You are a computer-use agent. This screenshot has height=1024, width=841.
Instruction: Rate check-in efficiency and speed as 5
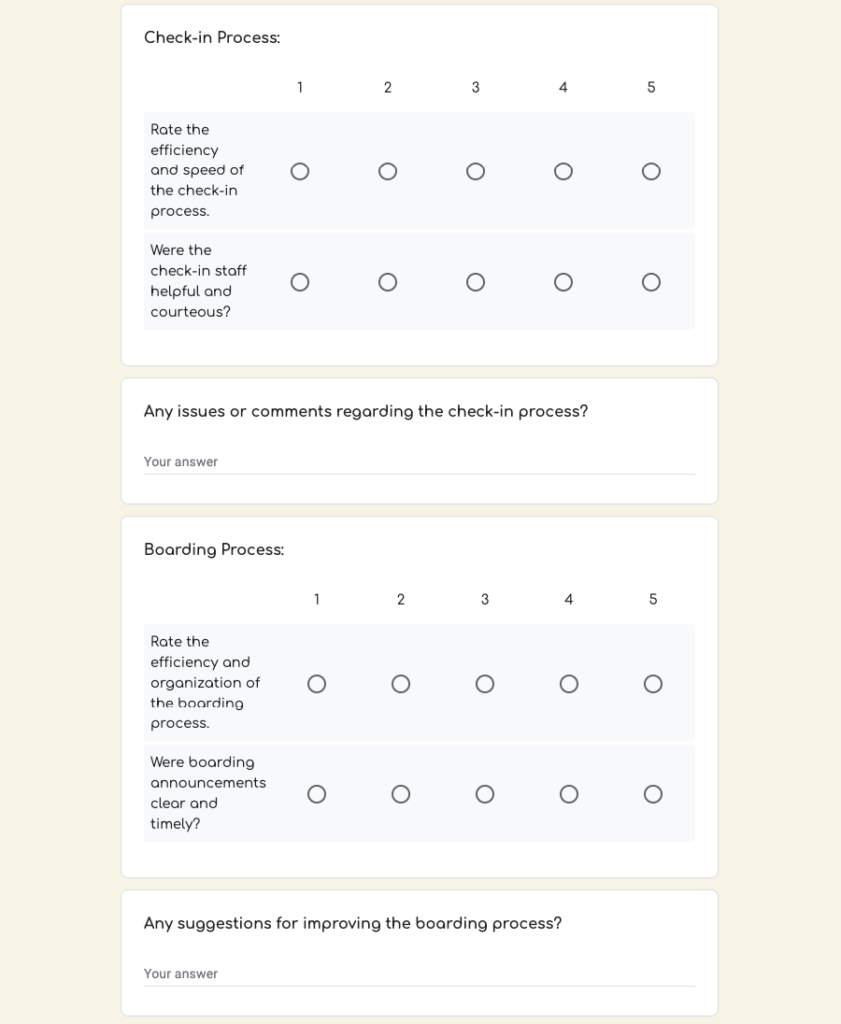click(651, 172)
